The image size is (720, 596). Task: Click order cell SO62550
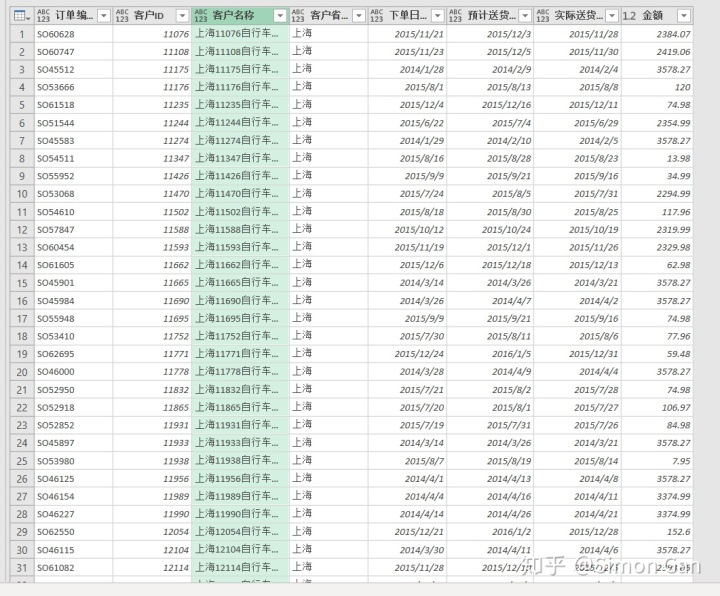point(73,532)
